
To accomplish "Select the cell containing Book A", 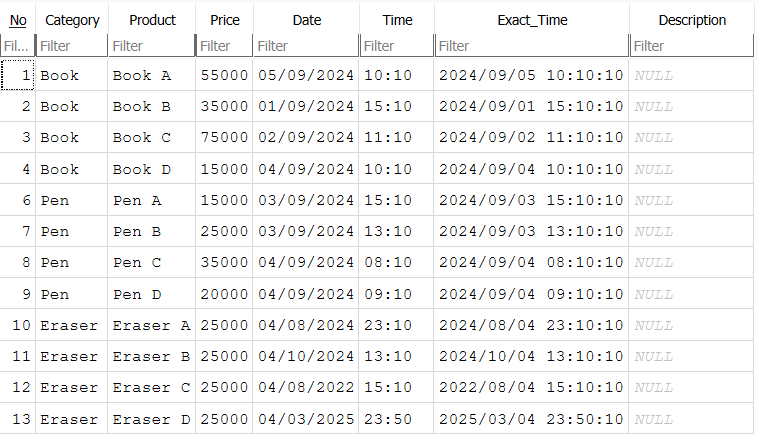I will pyautogui.click(x=152, y=75).
